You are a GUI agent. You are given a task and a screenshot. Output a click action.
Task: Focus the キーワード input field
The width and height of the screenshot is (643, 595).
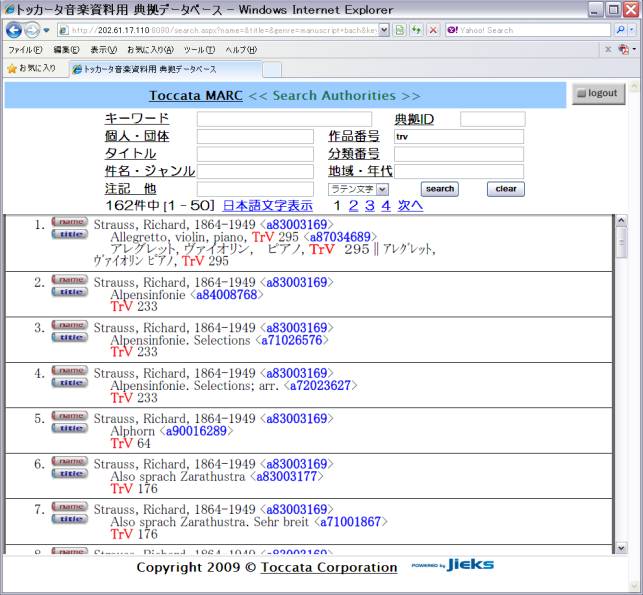point(284,119)
